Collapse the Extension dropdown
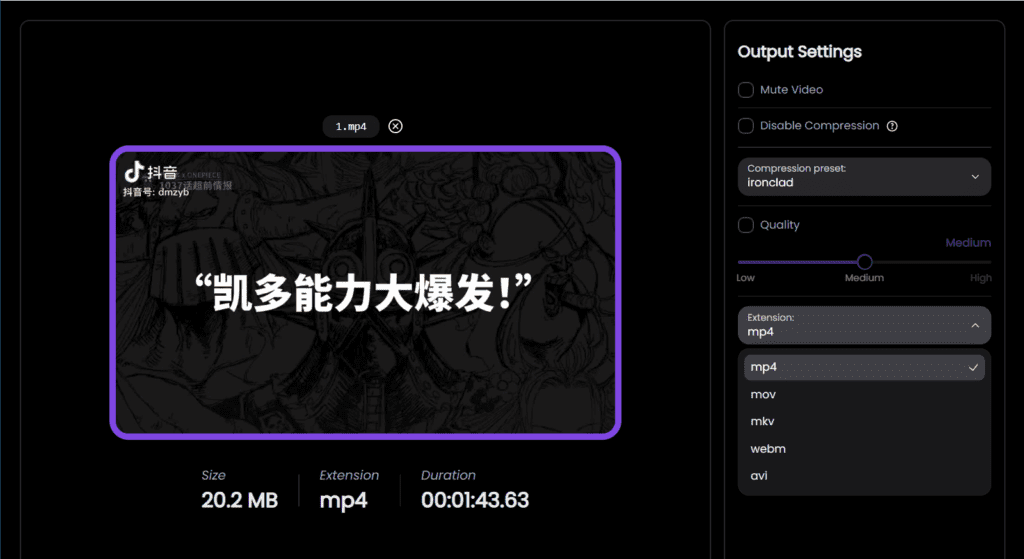 coord(864,325)
